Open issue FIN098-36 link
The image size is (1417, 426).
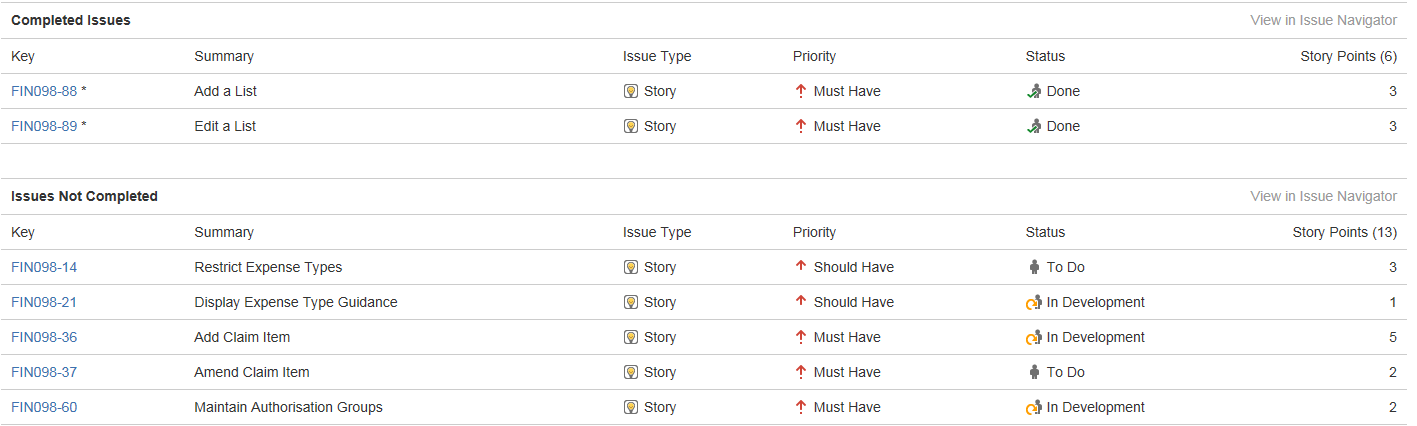point(44,337)
